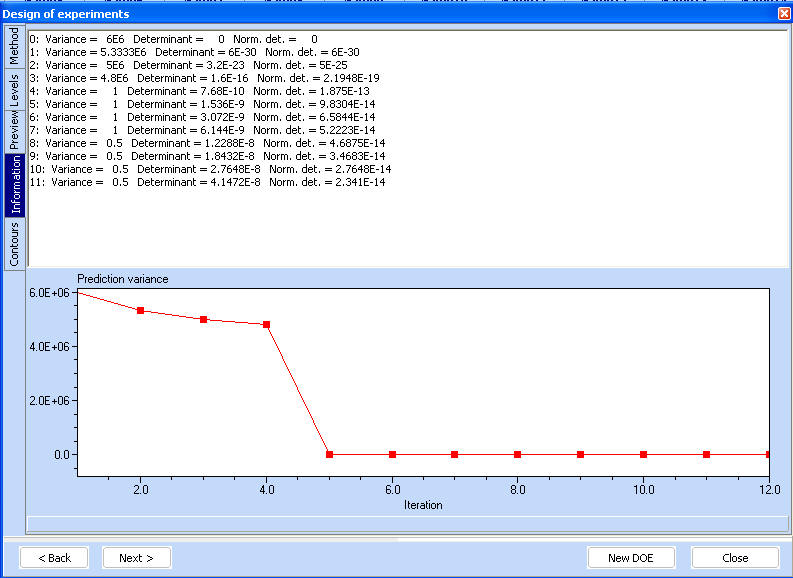Click the log line with Variance 4.8E6
The width and height of the screenshot is (793, 578).
coord(204,77)
